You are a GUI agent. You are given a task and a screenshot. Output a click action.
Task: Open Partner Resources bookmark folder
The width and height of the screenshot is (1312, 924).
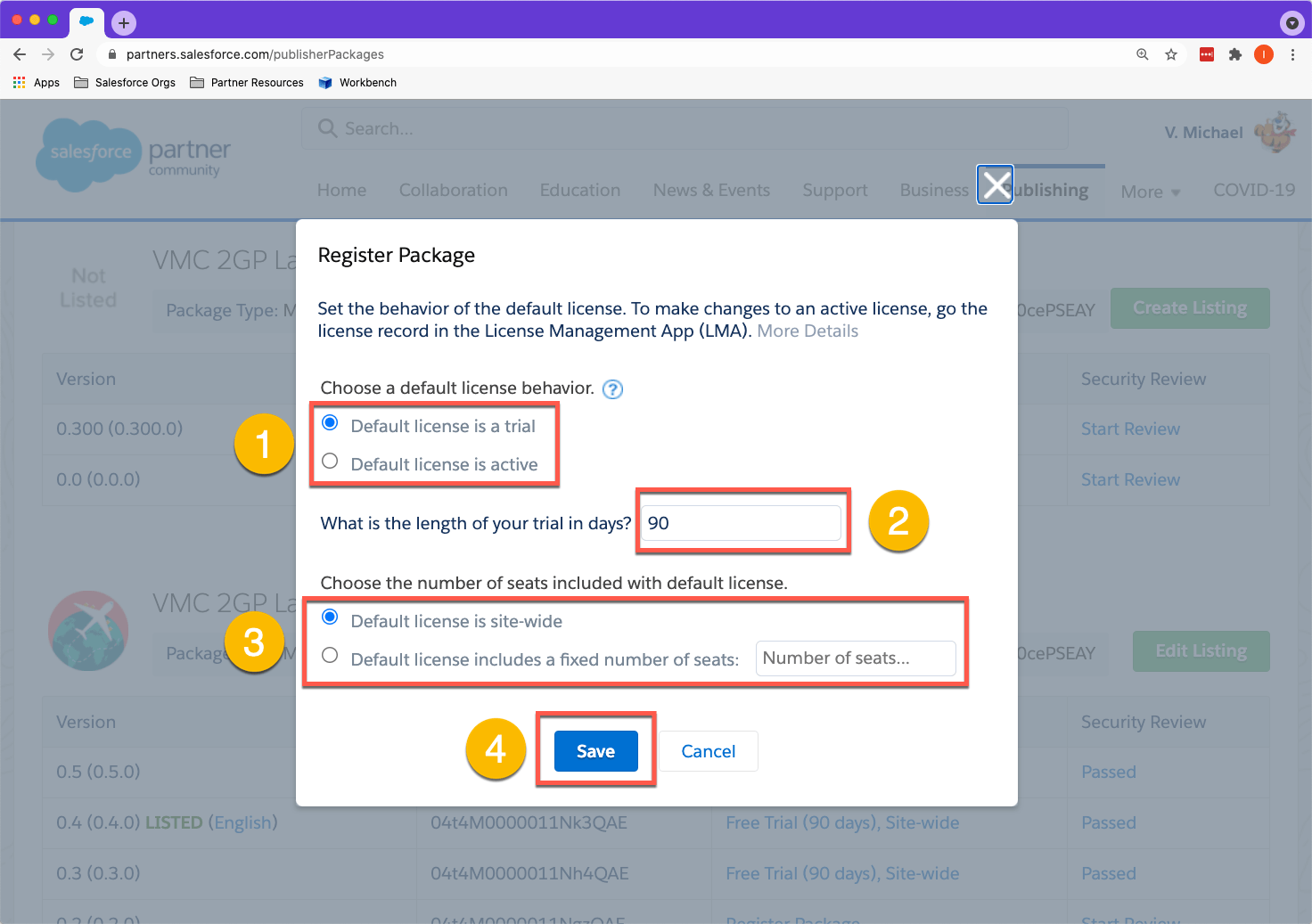click(247, 82)
